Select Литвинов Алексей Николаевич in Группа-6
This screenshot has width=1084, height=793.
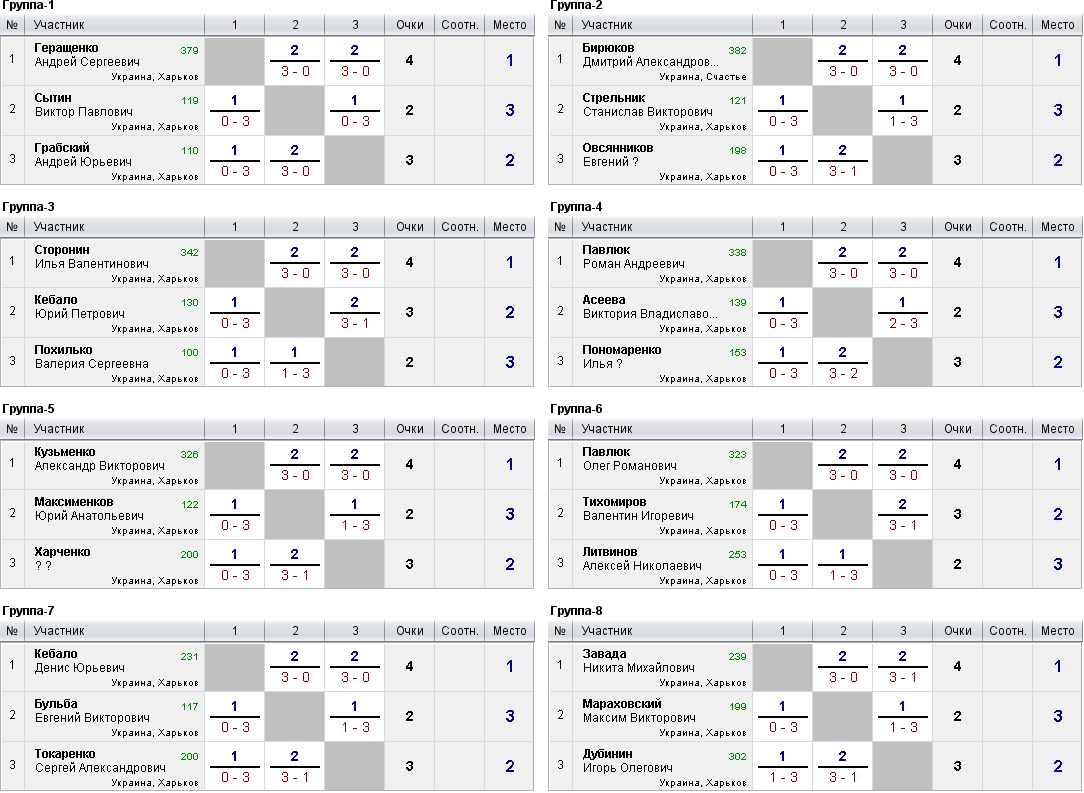(x=642, y=559)
